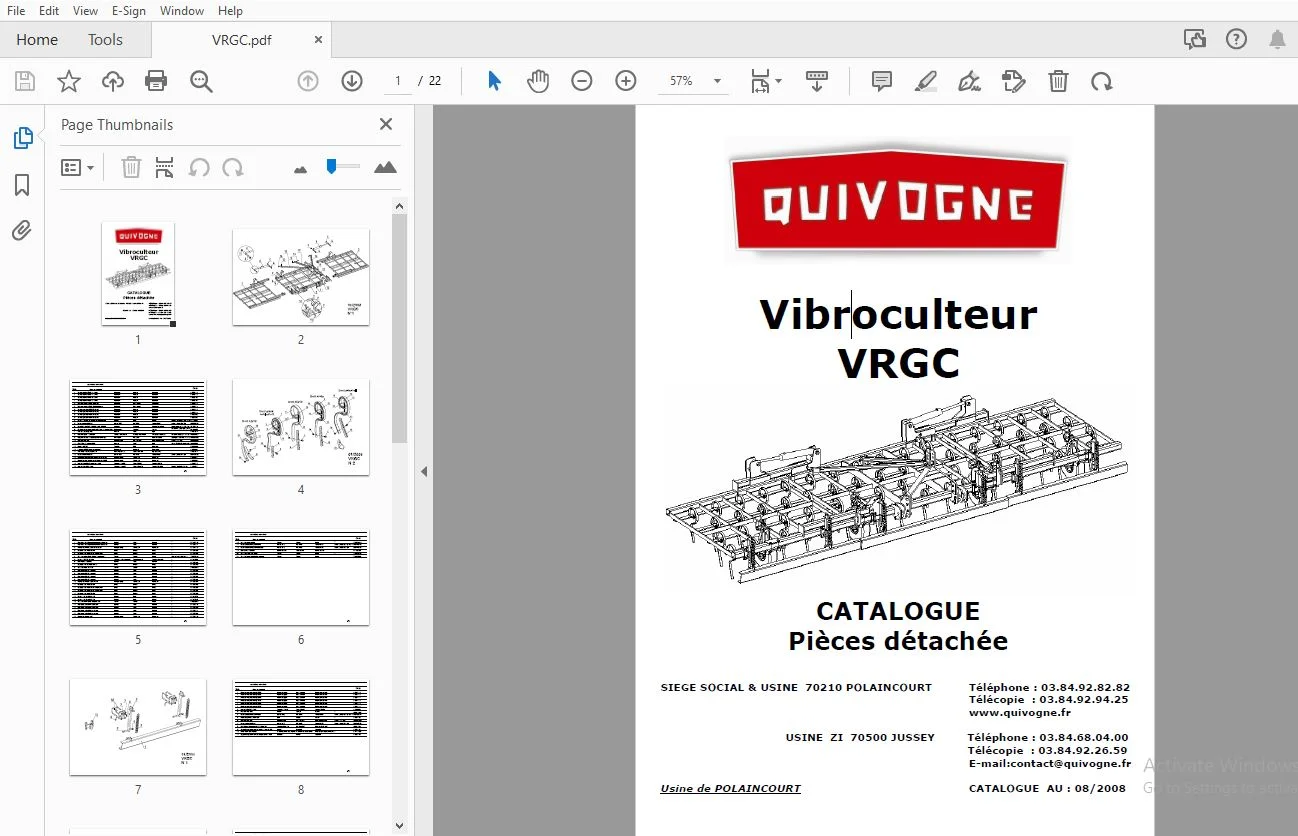This screenshot has height=836, width=1298.
Task: Open the Edit menu
Action: (49, 11)
